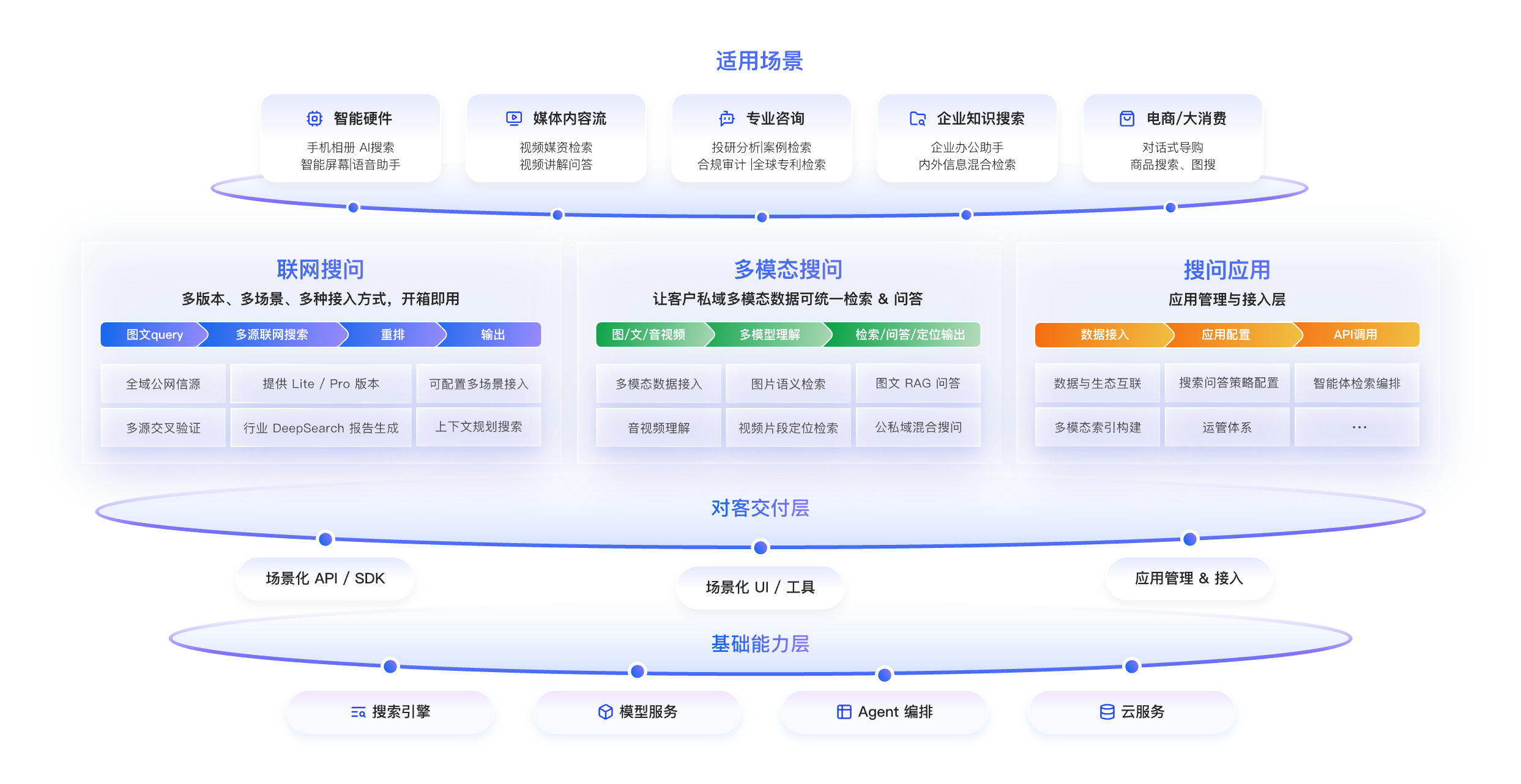Image resolution: width=1521 pixels, height=784 pixels.
Task: Click the 上下文规划搜索 box
Action: point(479,427)
